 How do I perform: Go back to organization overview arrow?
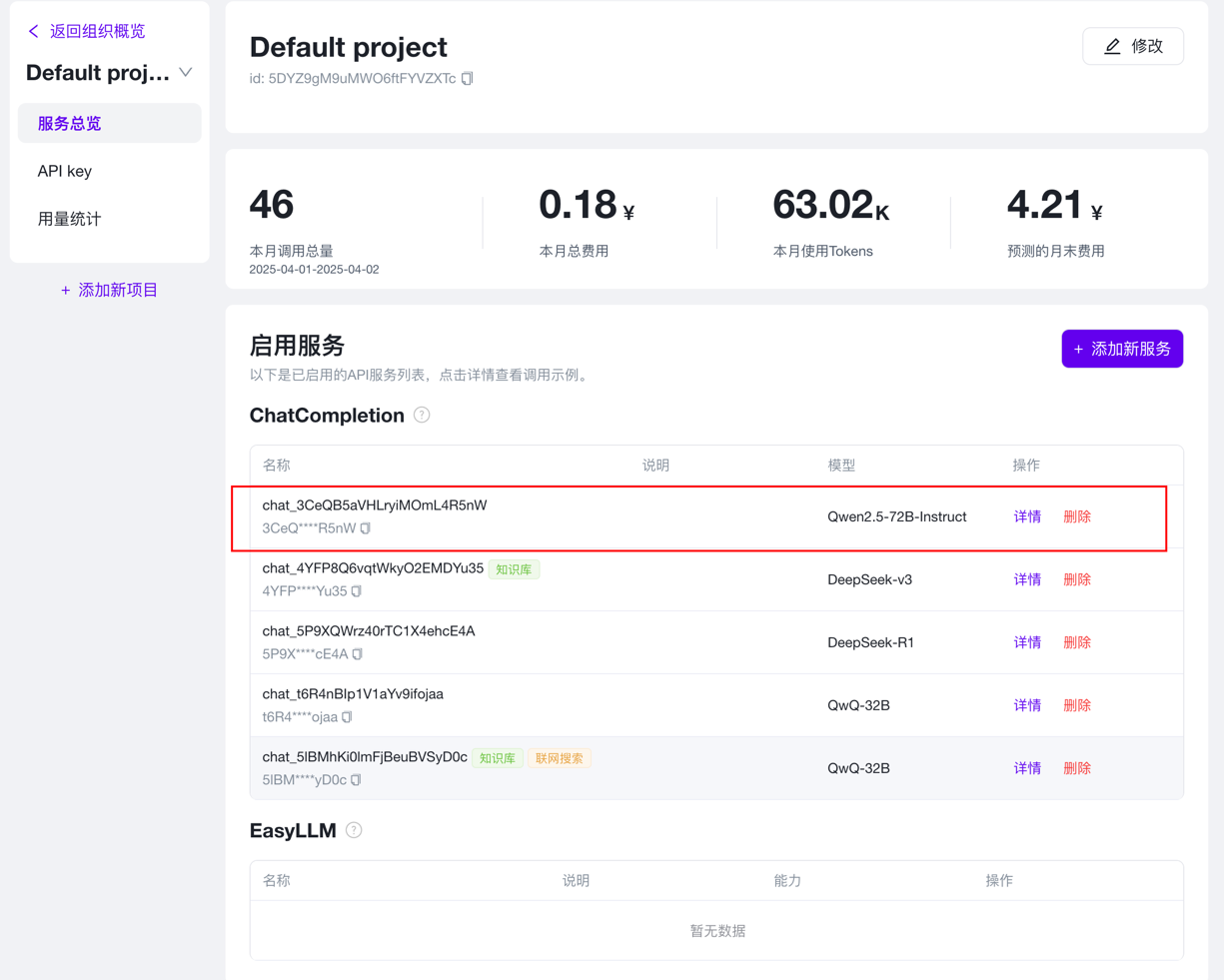(x=34, y=32)
